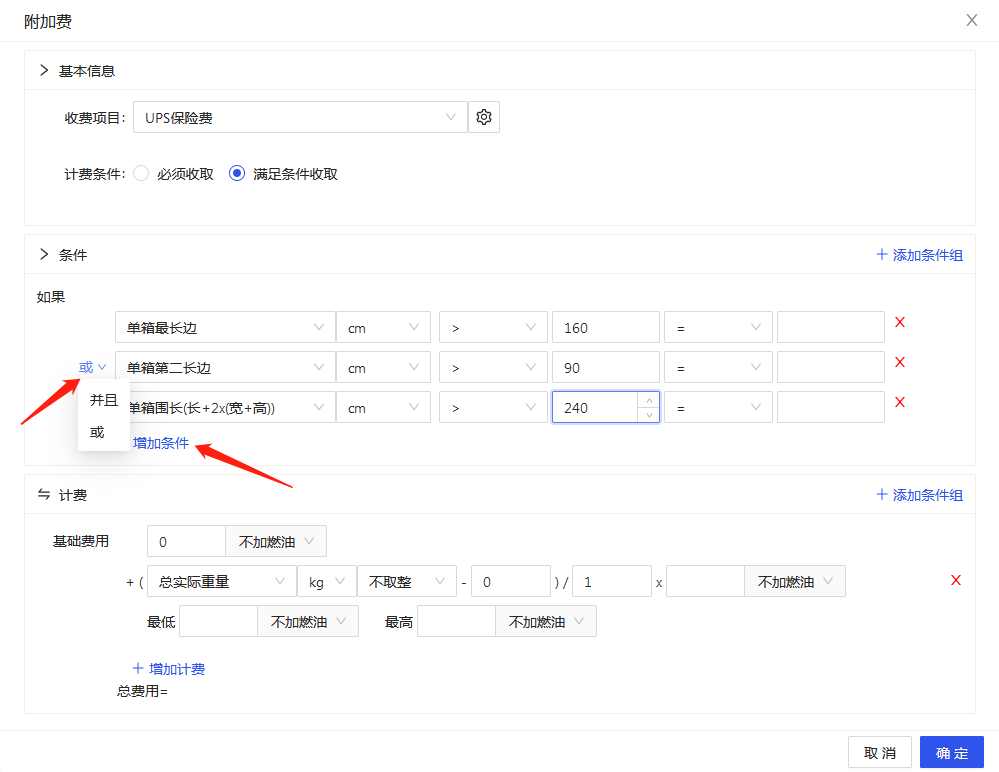Open the 总实际重量 dropdown
This screenshot has width=999, height=772.
pyautogui.click(x=222, y=581)
